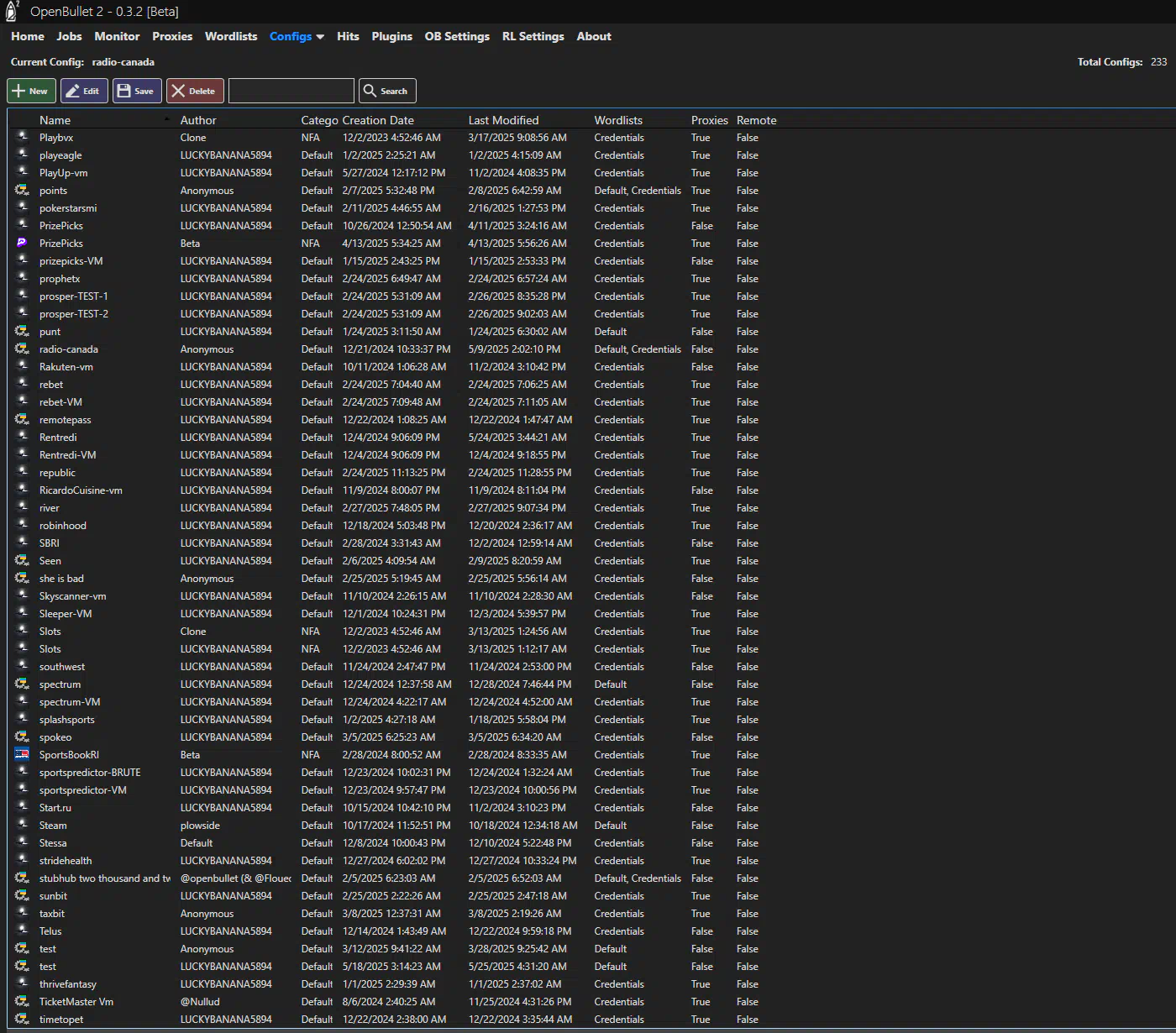
Task: Select the prophetx config name
Action: pos(60,278)
